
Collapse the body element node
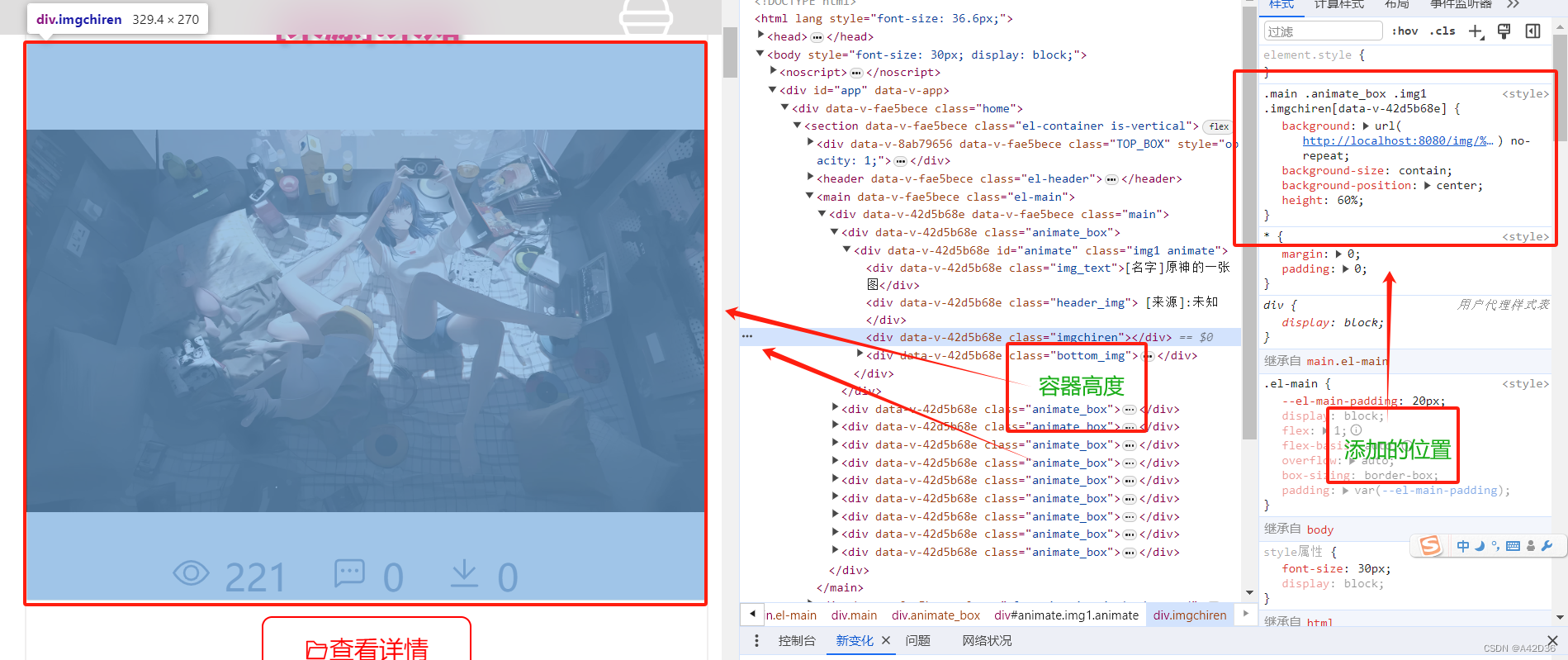point(760,54)
